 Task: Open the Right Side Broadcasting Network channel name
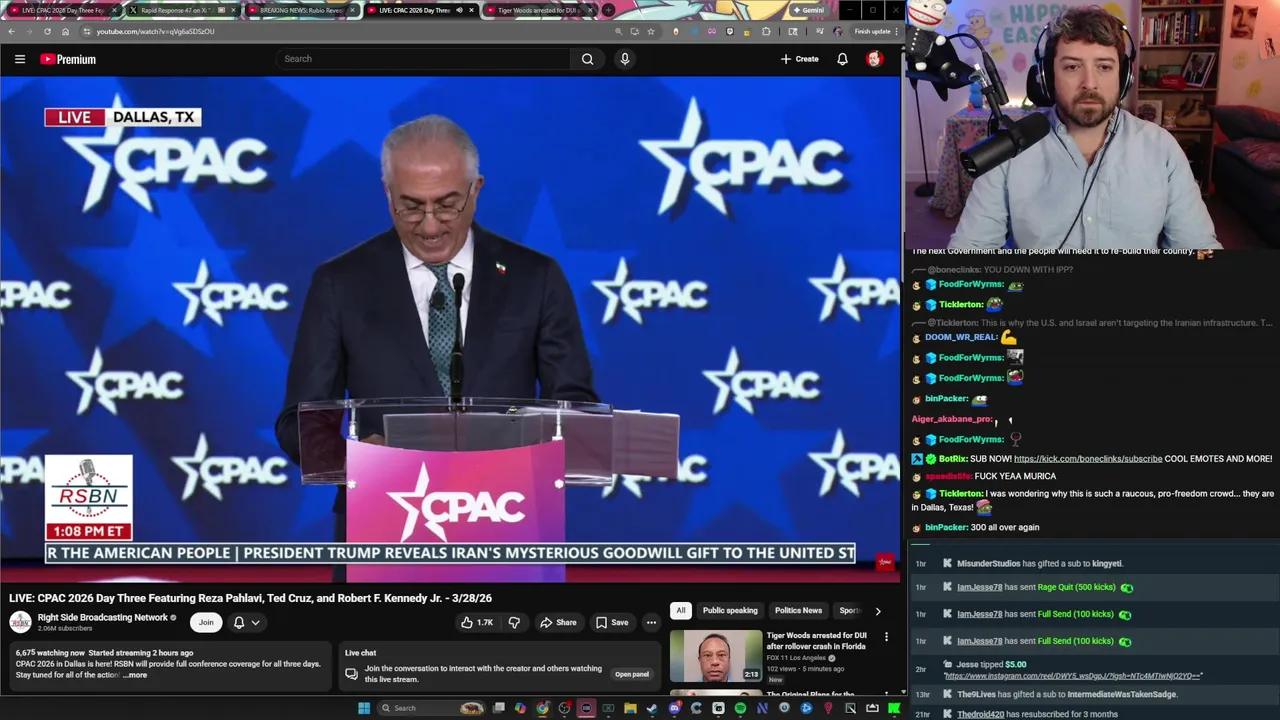103,617
